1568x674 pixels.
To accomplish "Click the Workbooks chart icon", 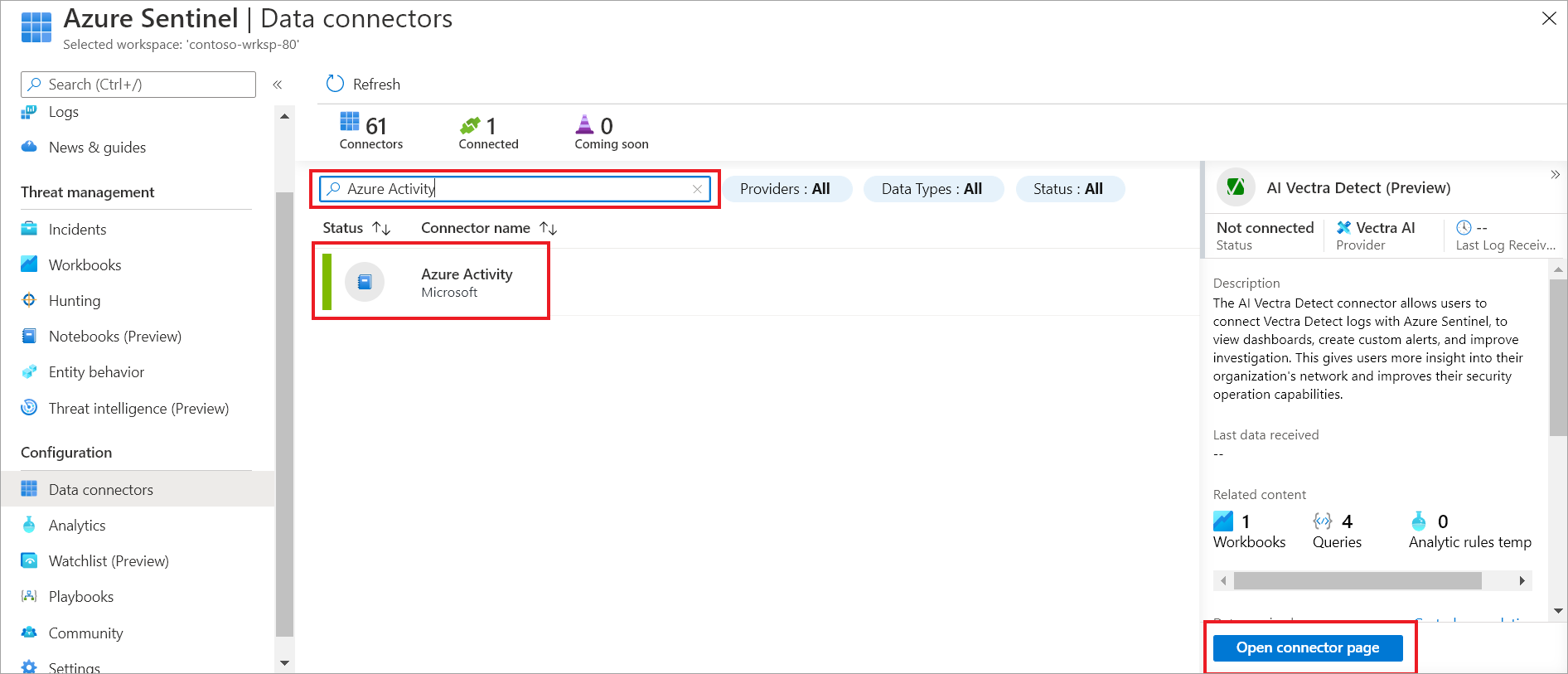I will coord(29,264).
